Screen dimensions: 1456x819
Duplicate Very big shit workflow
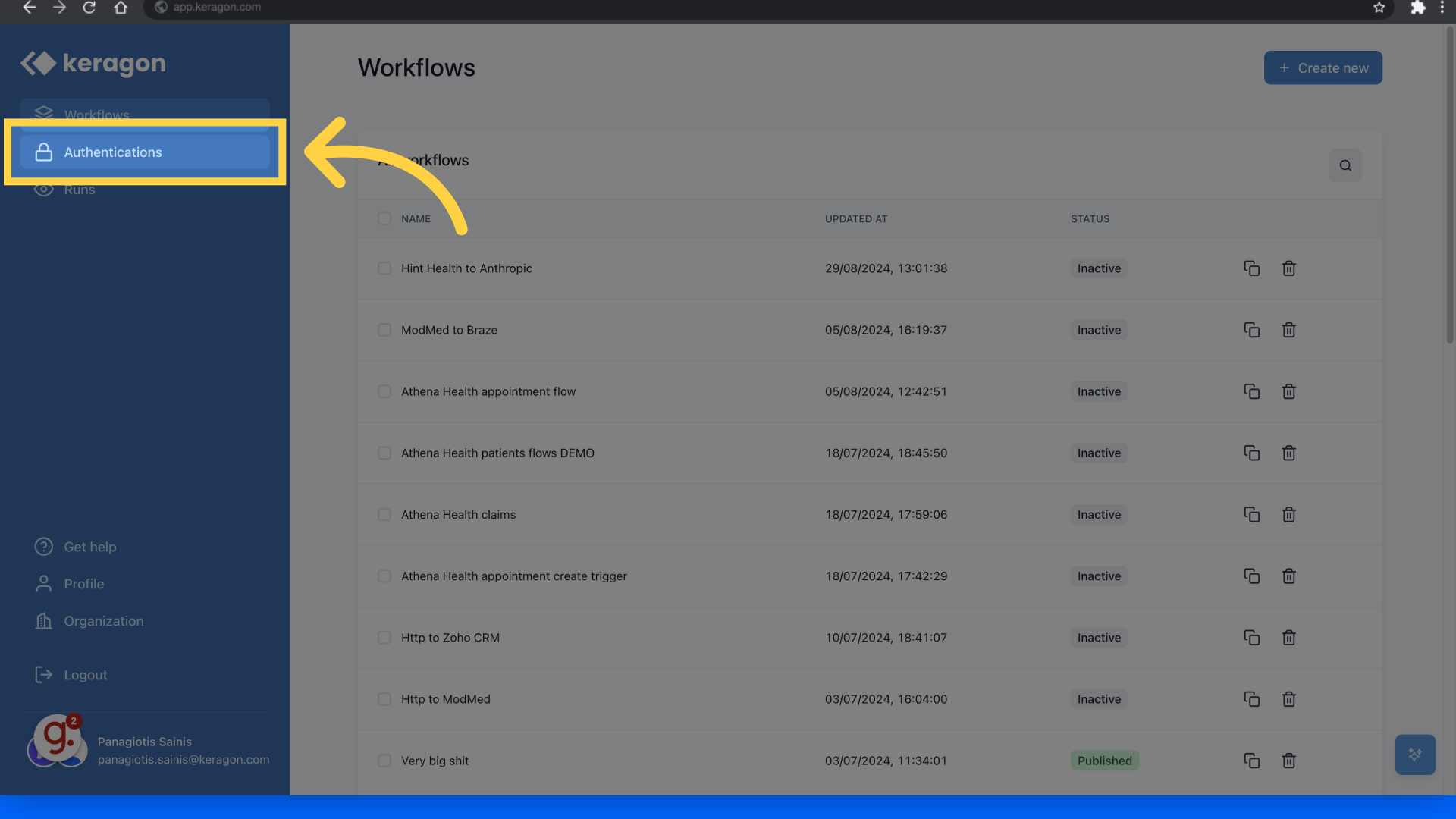pyautogui.click(x=1251, y=761)
